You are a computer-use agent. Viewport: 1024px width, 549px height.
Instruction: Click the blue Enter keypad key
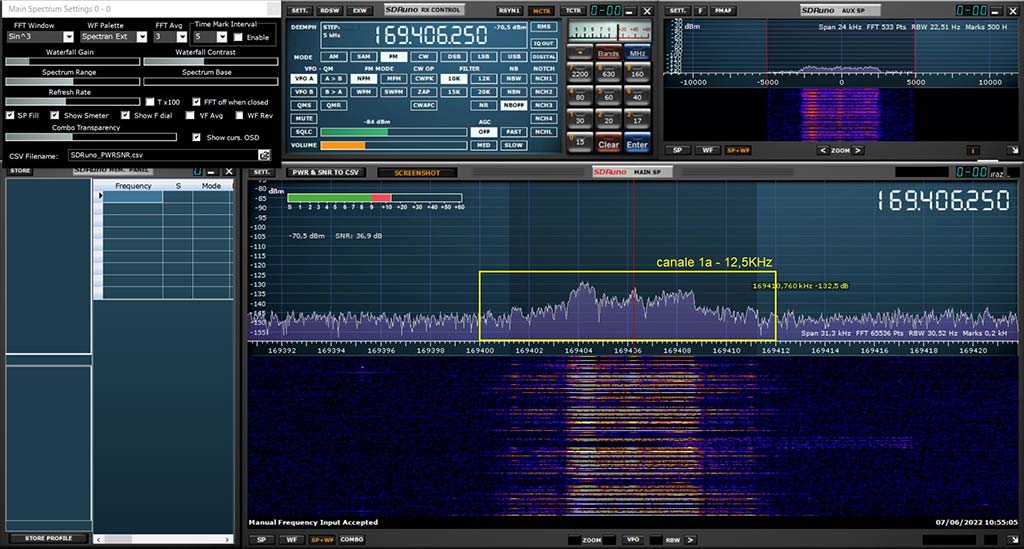[637, 143]
